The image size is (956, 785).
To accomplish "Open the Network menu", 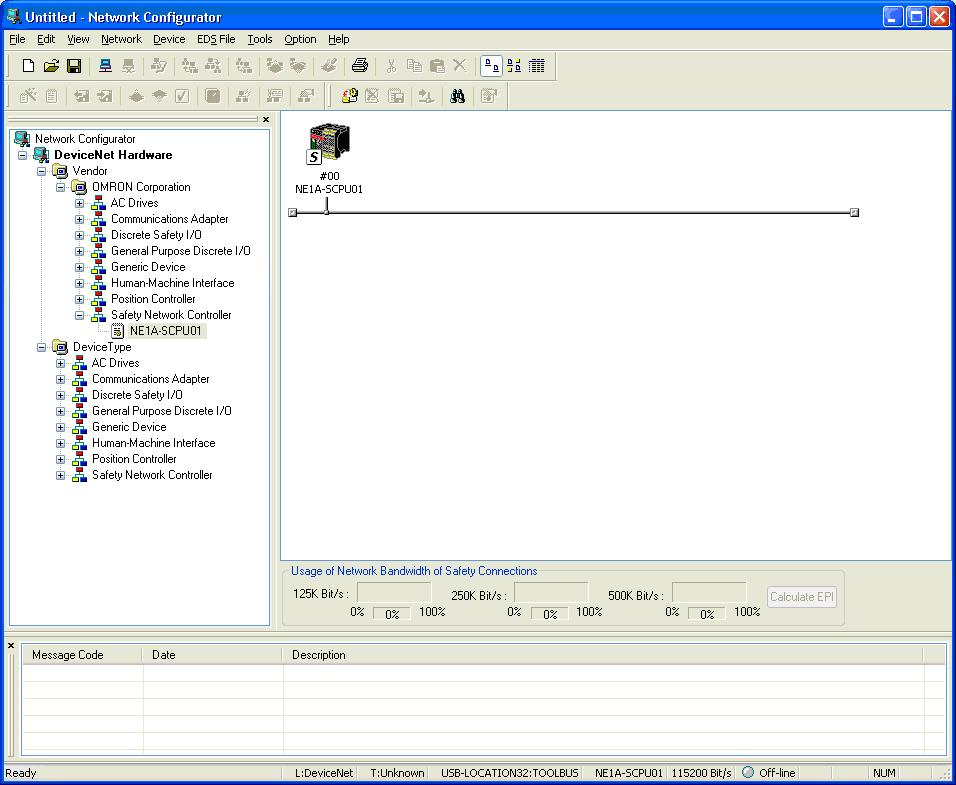I will click(x=121, y=39).
